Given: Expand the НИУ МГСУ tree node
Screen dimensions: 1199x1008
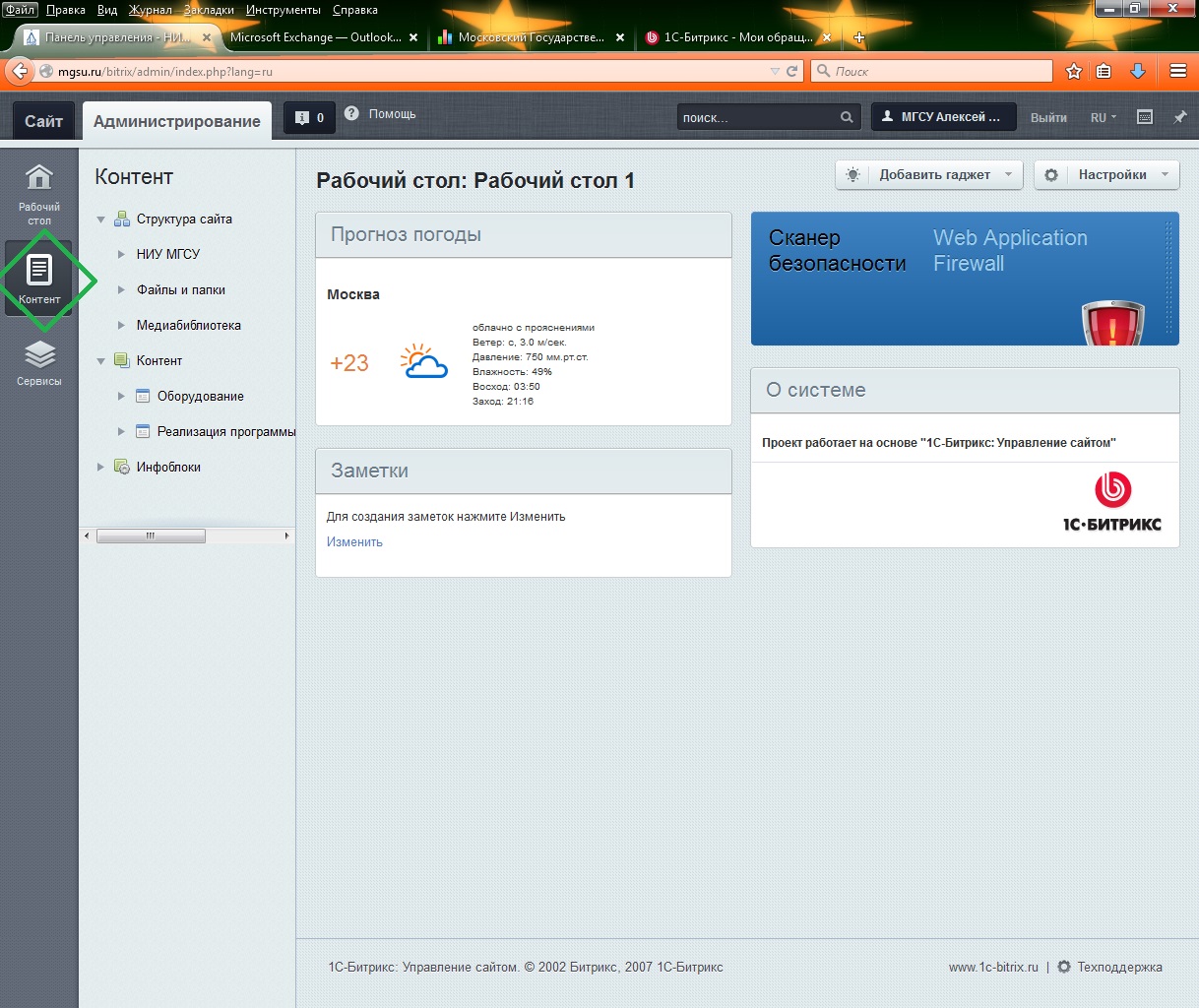Looking at the screenshot, I should (121, 254).
